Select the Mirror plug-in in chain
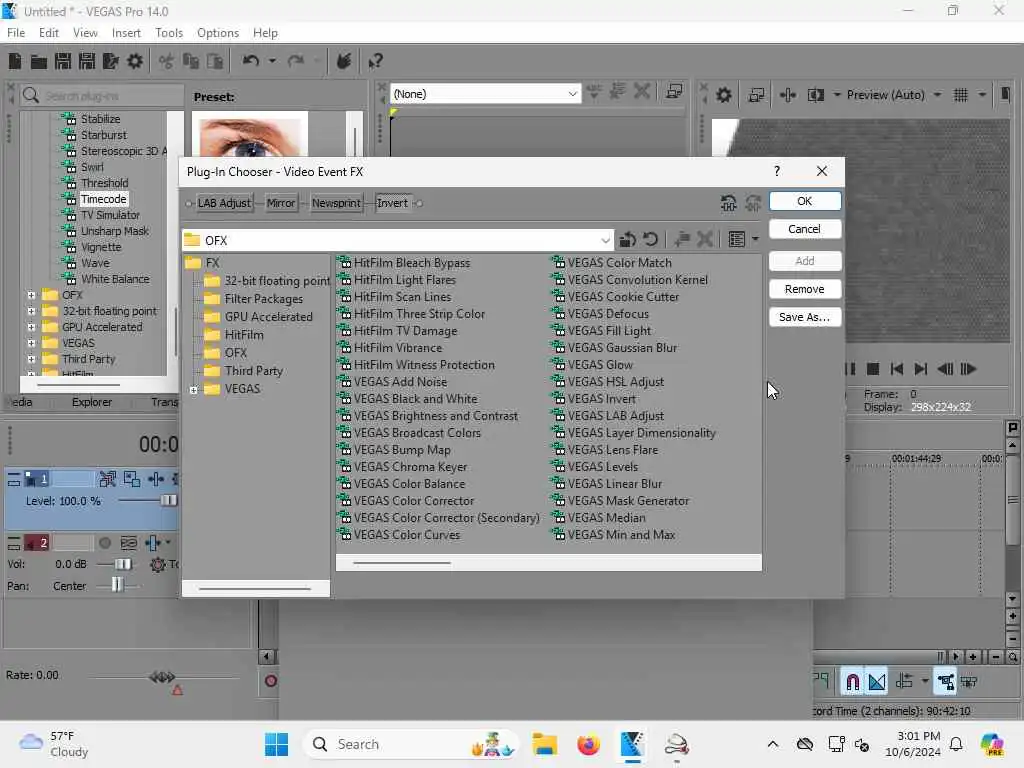 281,203
